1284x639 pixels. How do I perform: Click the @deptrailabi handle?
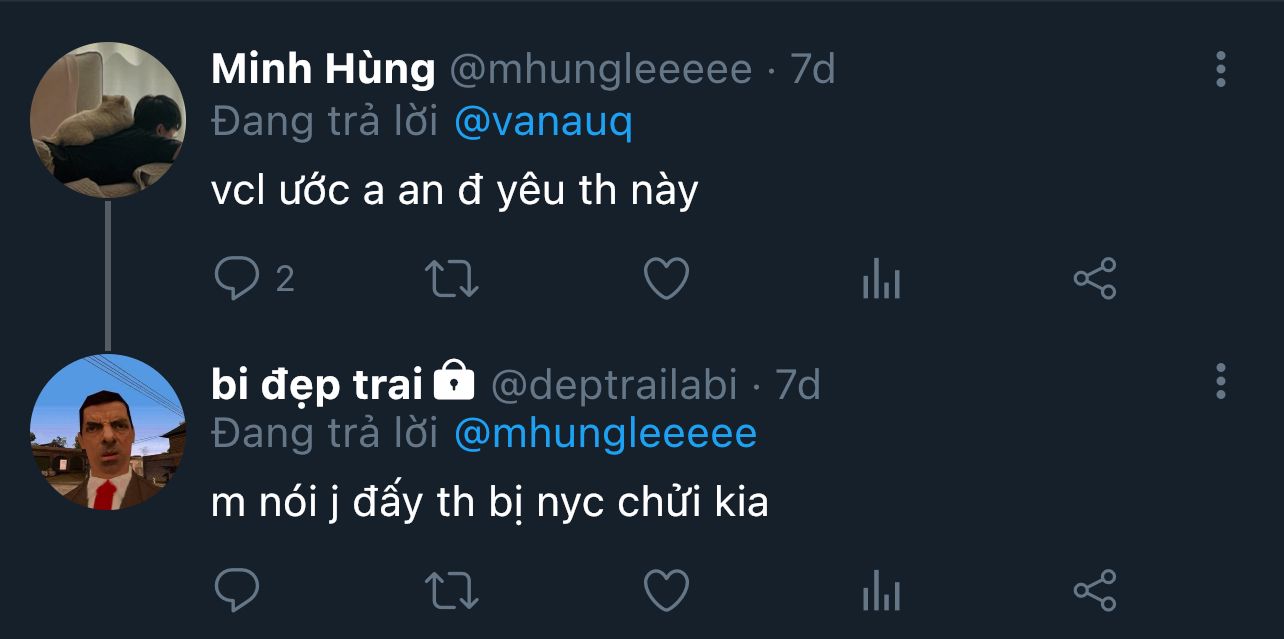coord(614,385)
